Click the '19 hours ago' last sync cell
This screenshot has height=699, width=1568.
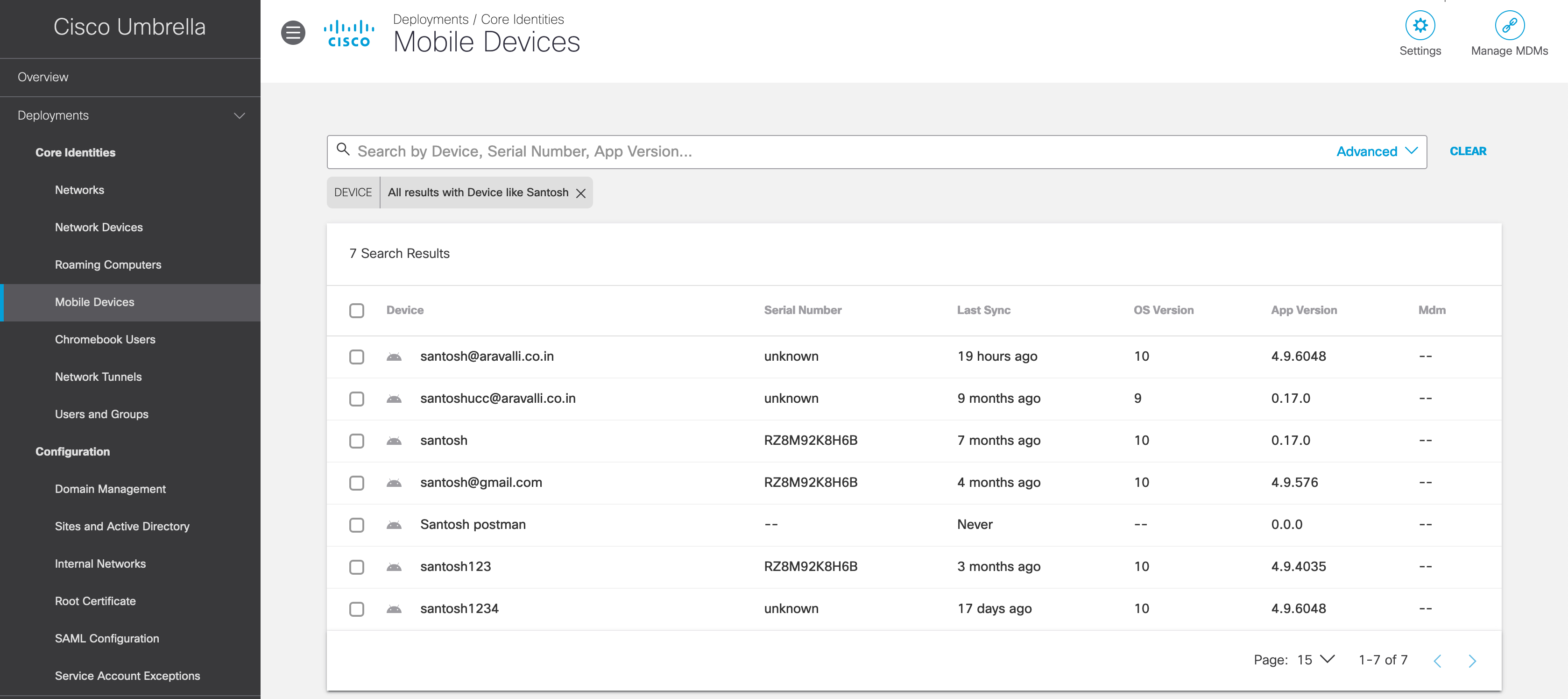coord(997,357)
